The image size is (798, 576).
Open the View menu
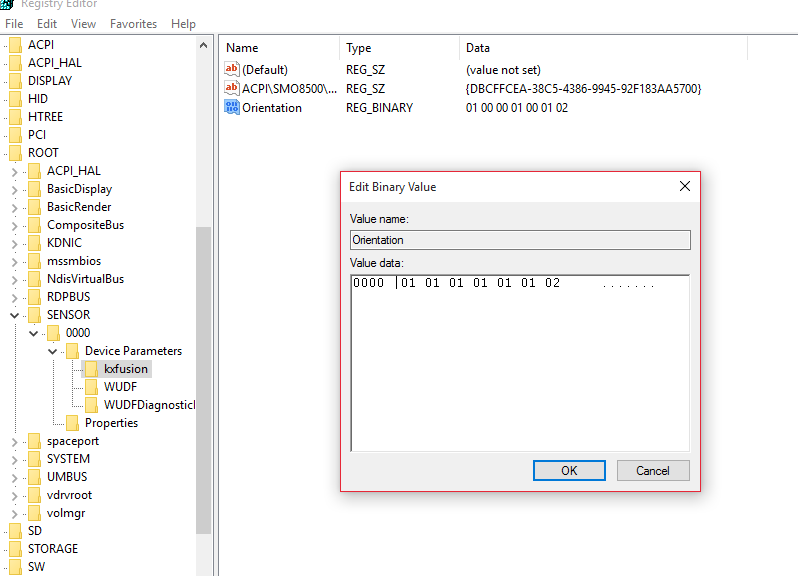click(83, 24)
